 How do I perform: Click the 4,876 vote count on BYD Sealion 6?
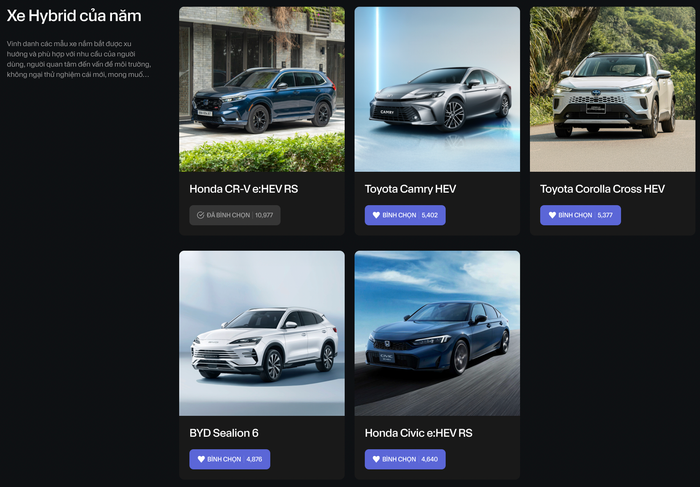(254, 459)
